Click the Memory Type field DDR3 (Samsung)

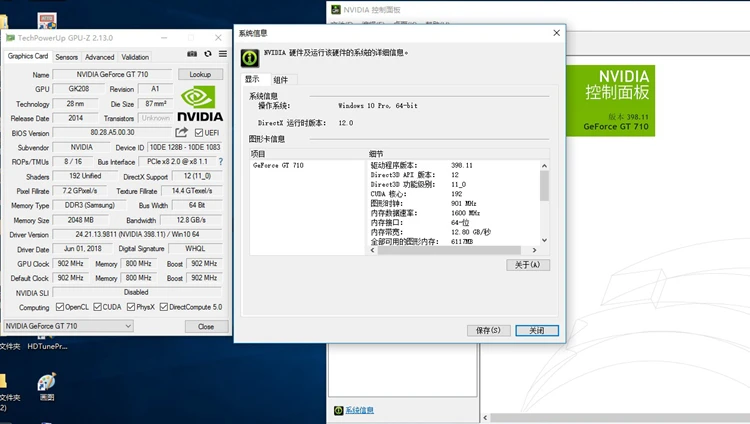coord(89,205)
